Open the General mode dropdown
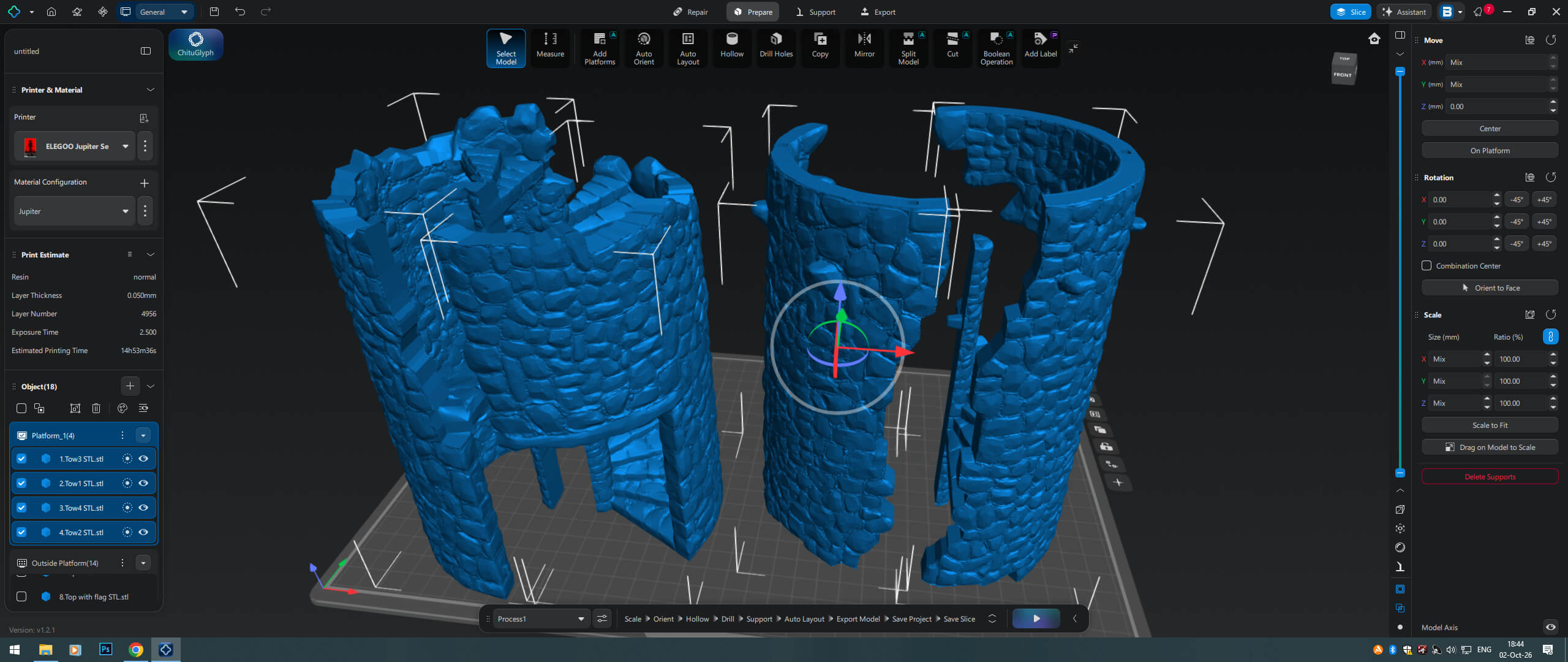Viewport: 1568px width, 662px height. coord(164,12)
